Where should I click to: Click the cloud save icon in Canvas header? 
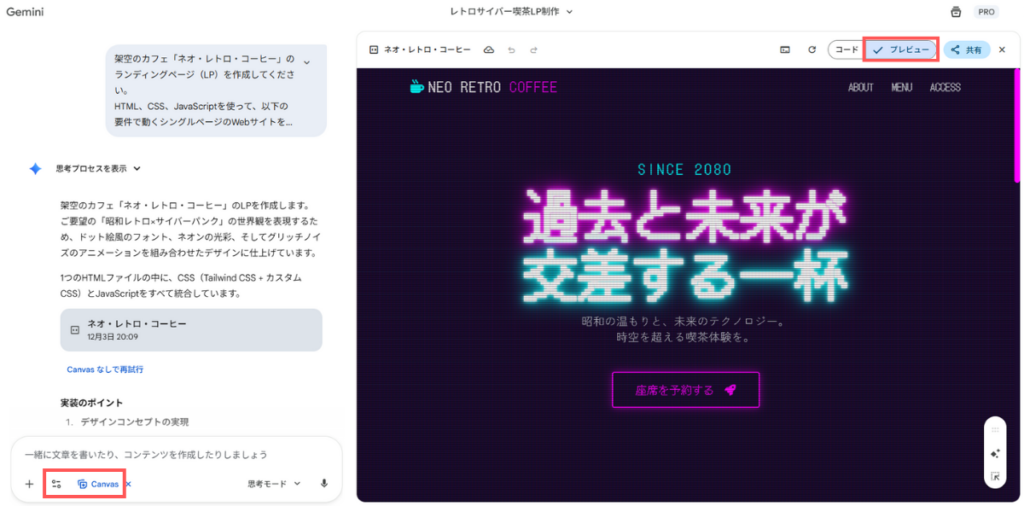488,50
